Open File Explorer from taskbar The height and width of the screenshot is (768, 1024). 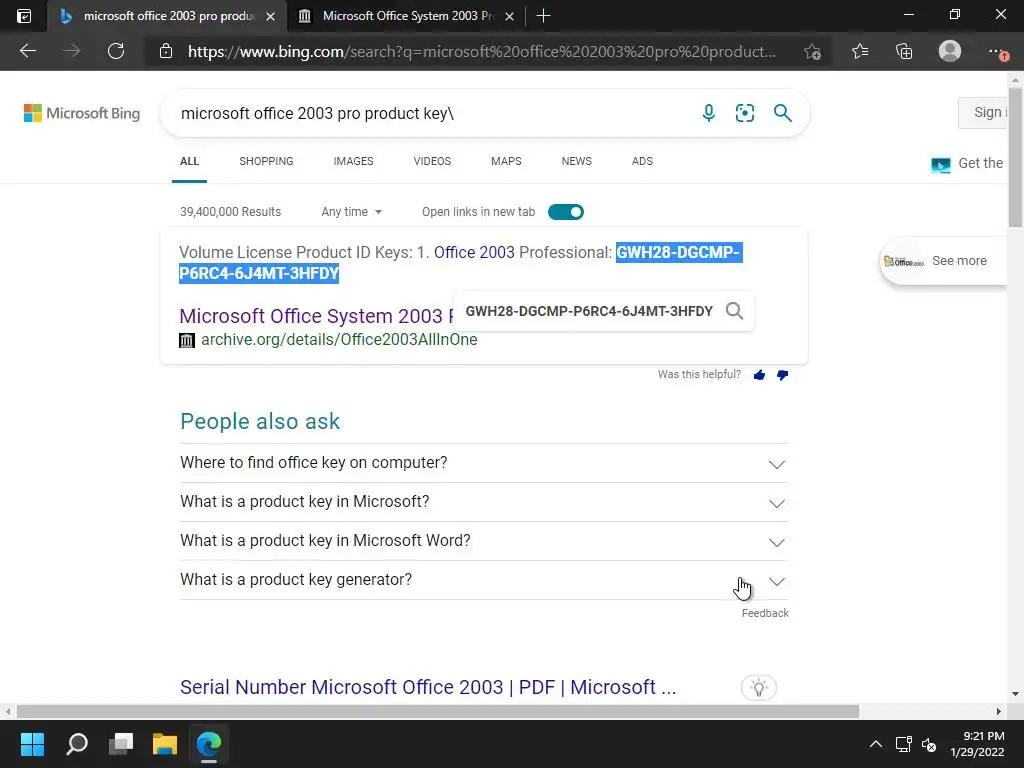165,744
